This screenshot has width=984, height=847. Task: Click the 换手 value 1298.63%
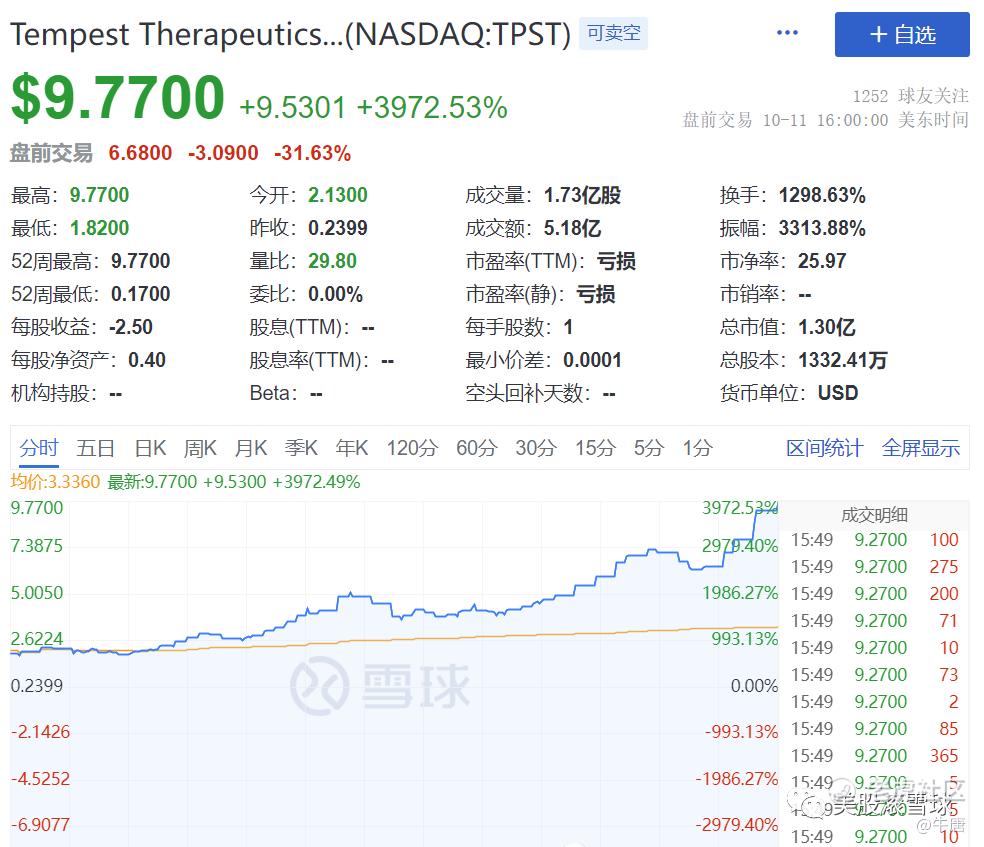tap(822, 195)
